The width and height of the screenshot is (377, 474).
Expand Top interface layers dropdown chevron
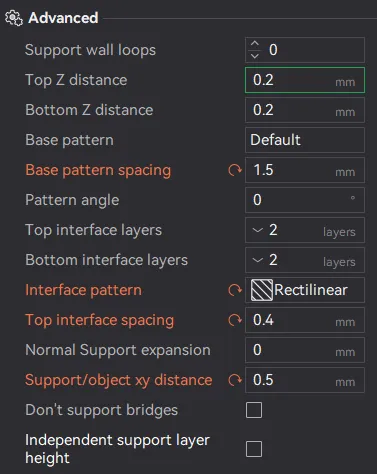coord(258,230)
